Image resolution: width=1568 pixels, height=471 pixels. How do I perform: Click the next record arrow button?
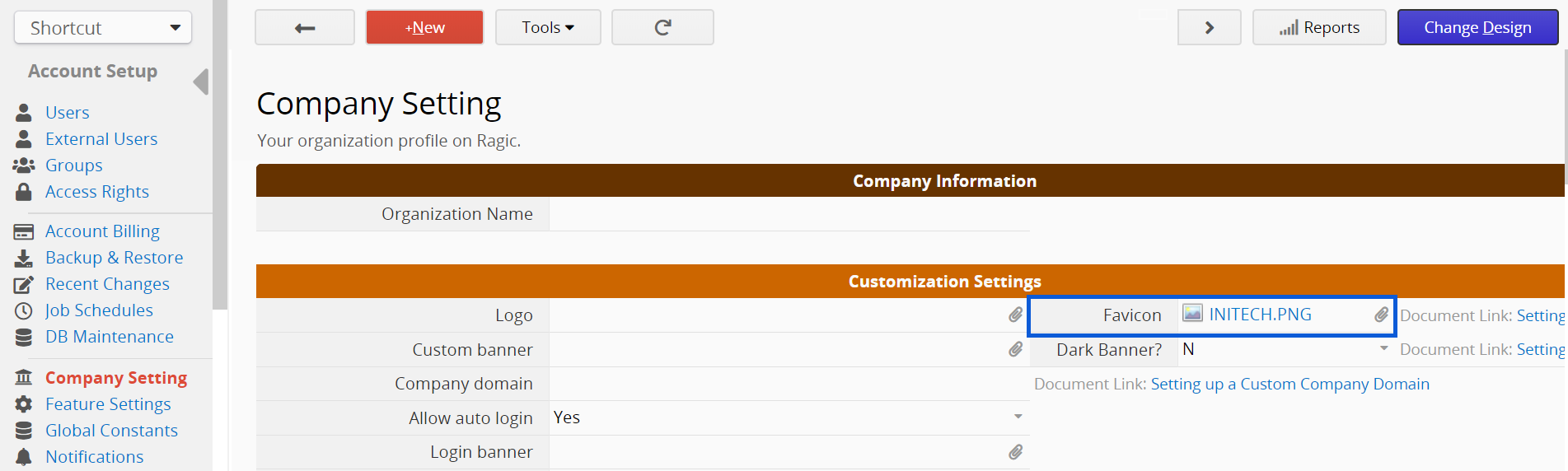[x=1209, y=28]
